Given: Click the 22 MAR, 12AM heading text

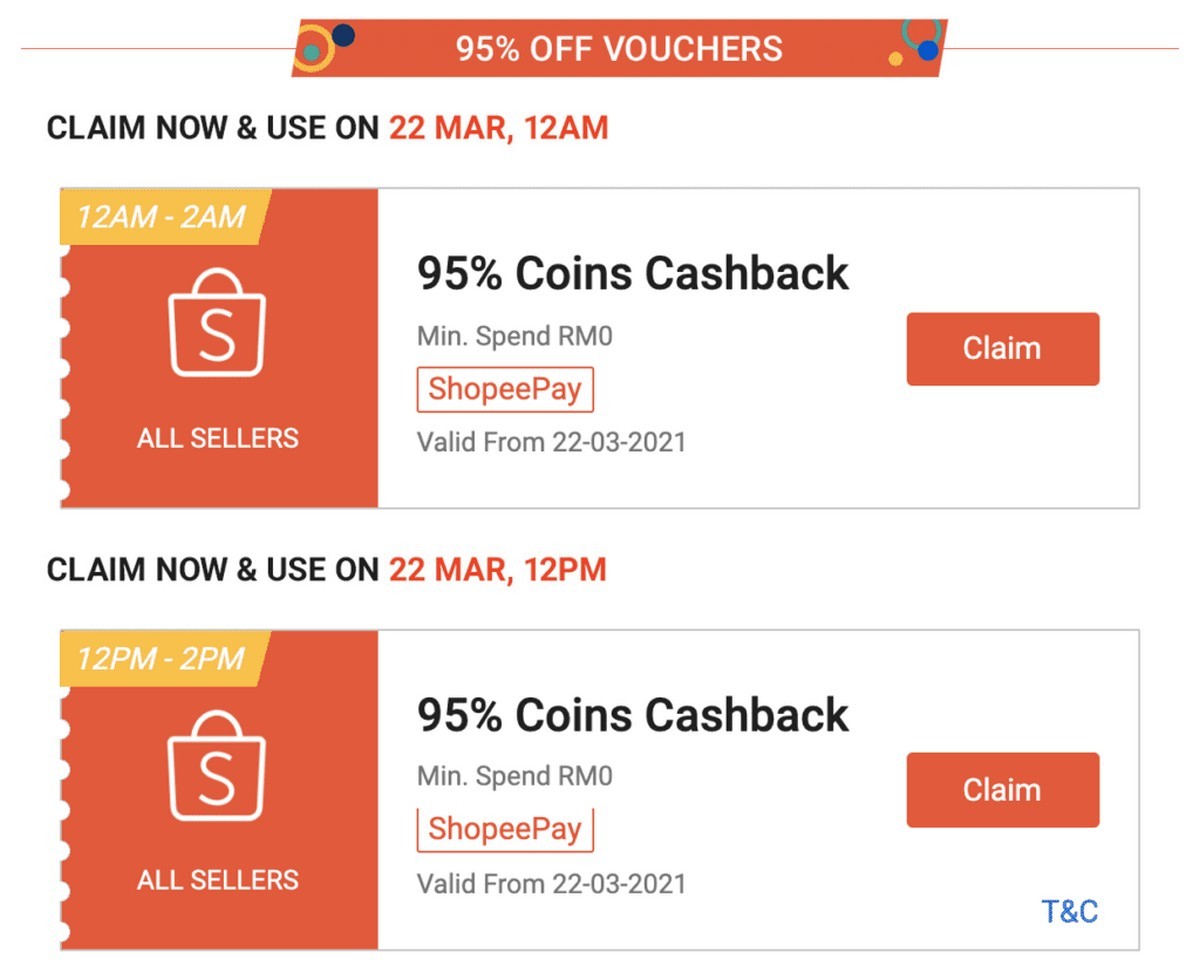Looking at the screenshot, I should (x=498, y=128).
